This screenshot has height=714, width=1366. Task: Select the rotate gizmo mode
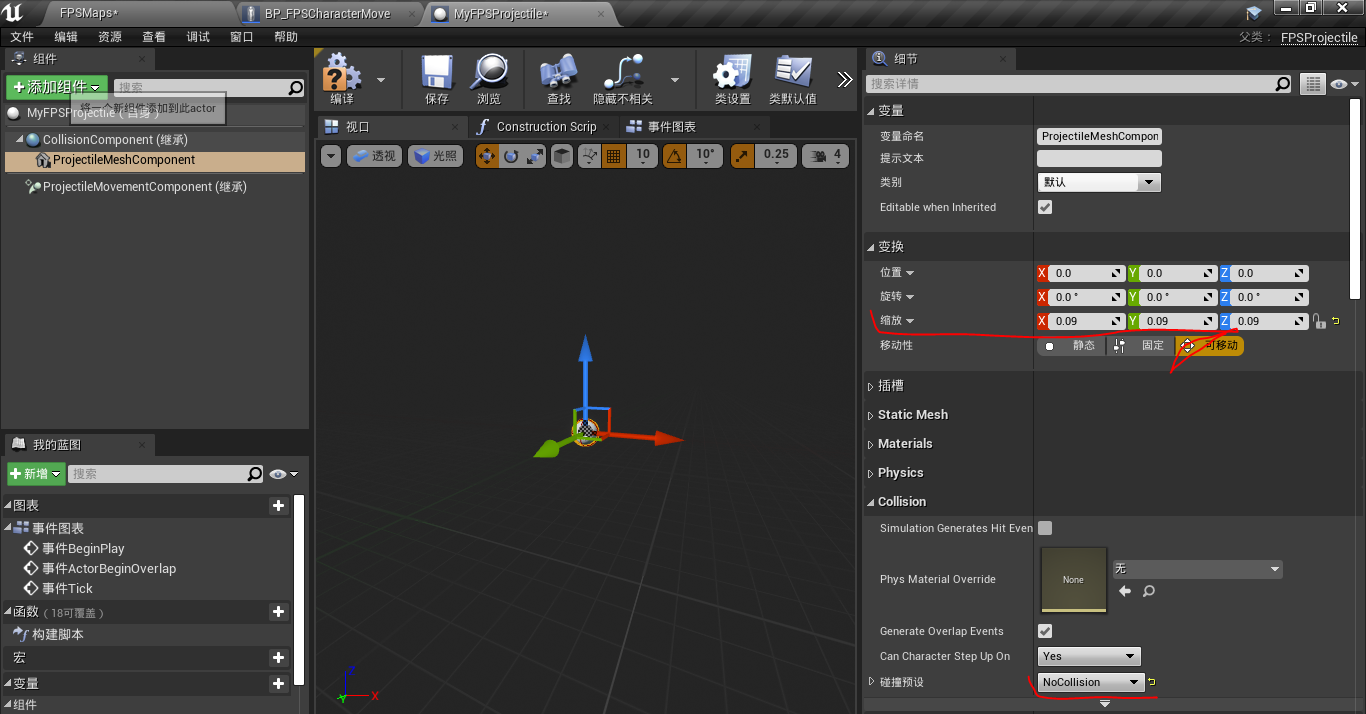pos(511,155)
